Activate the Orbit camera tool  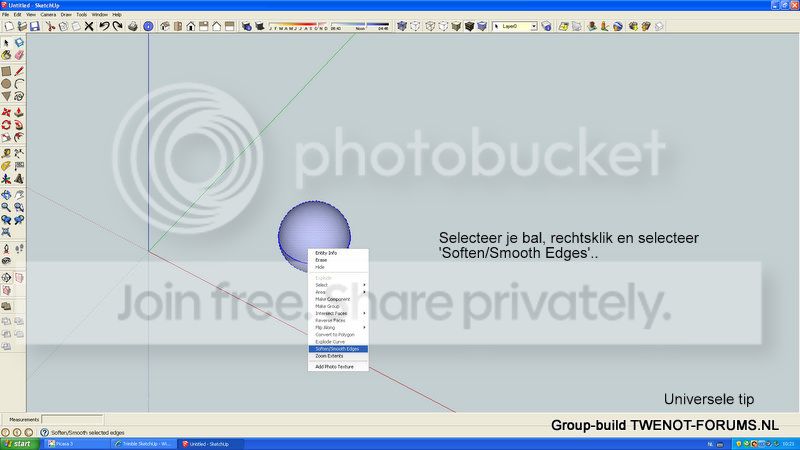pyautogui.click(x=6, y=194)
